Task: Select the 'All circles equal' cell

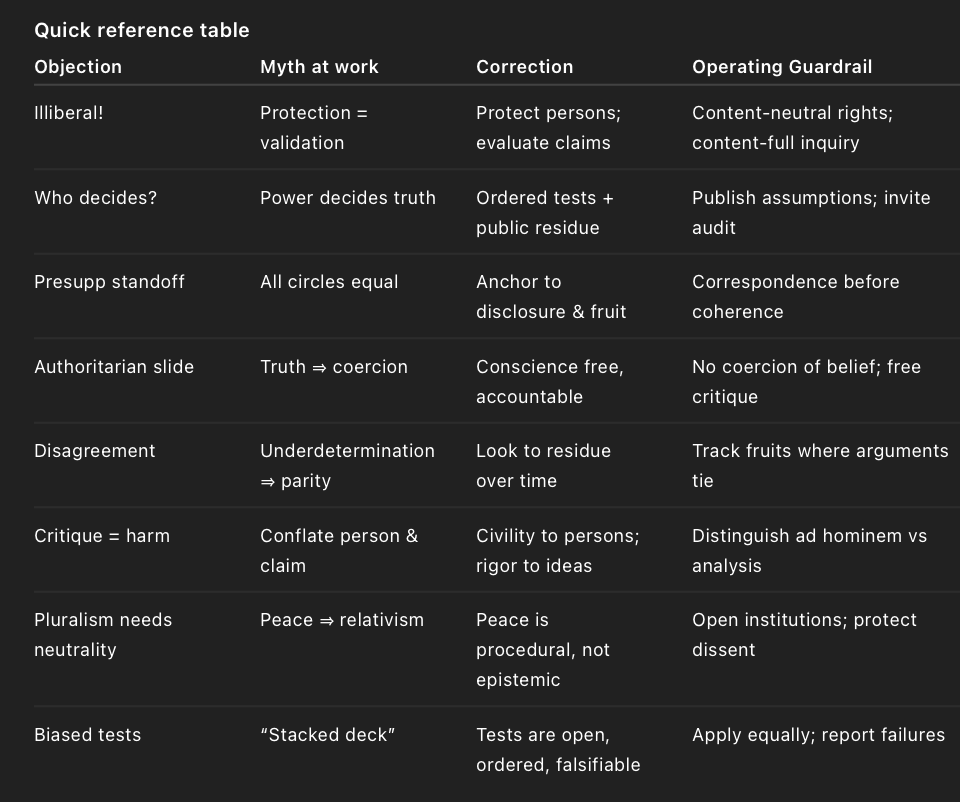Action: 329,282
